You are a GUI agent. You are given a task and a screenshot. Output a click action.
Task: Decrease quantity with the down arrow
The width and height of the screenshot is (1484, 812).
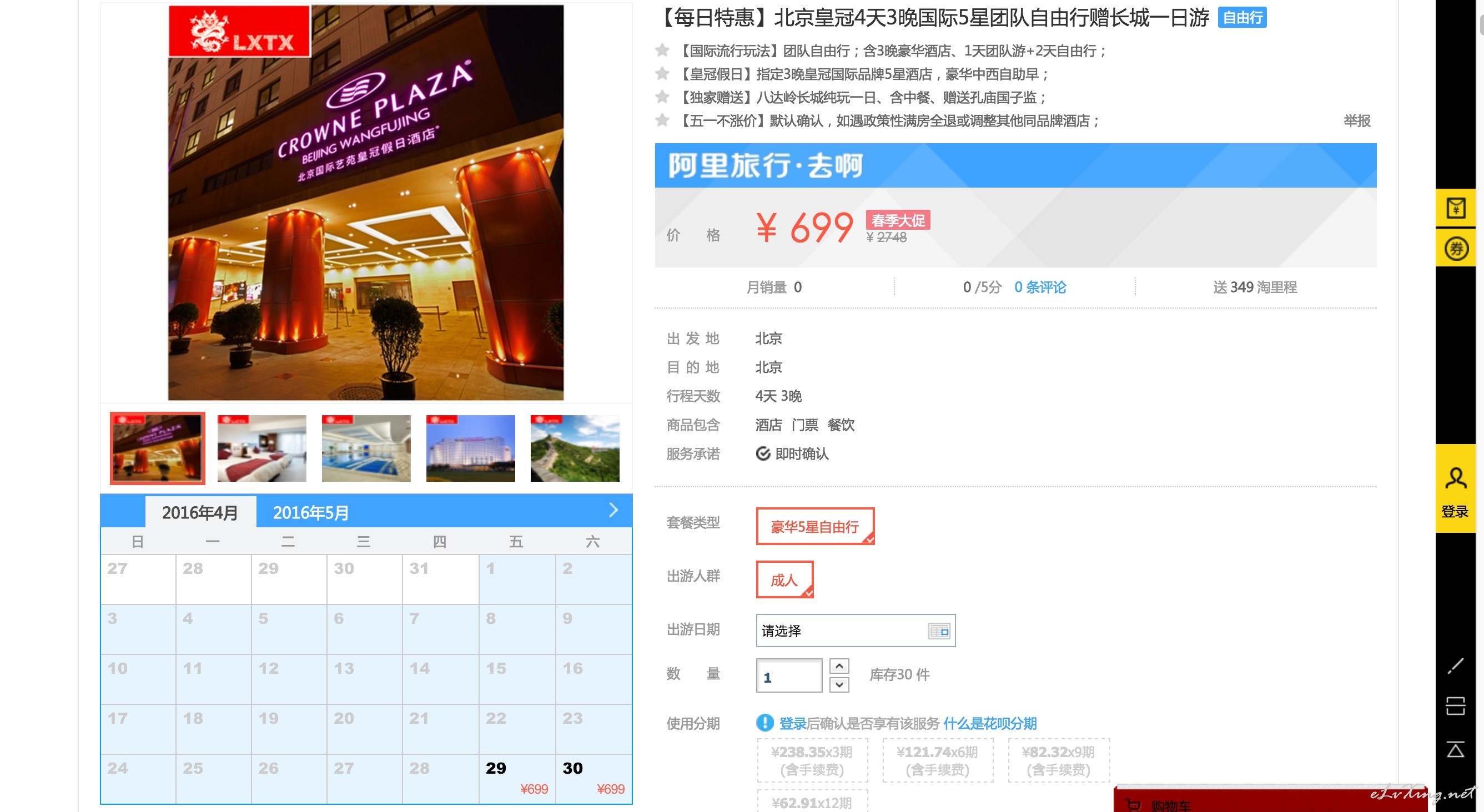pos(839,684)
